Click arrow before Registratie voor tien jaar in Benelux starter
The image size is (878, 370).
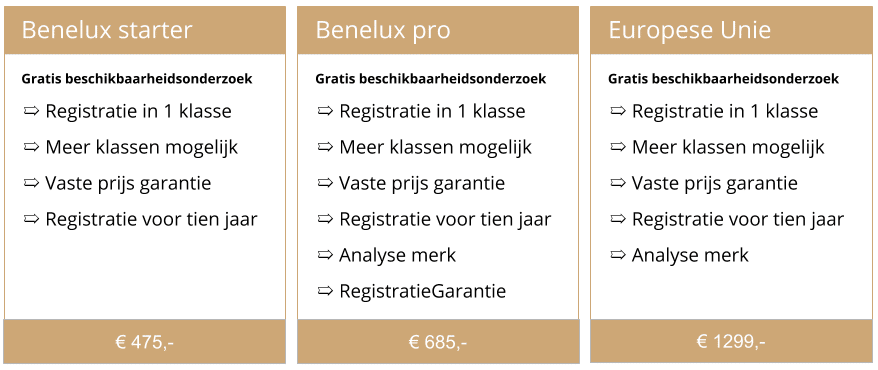point(31,219)
